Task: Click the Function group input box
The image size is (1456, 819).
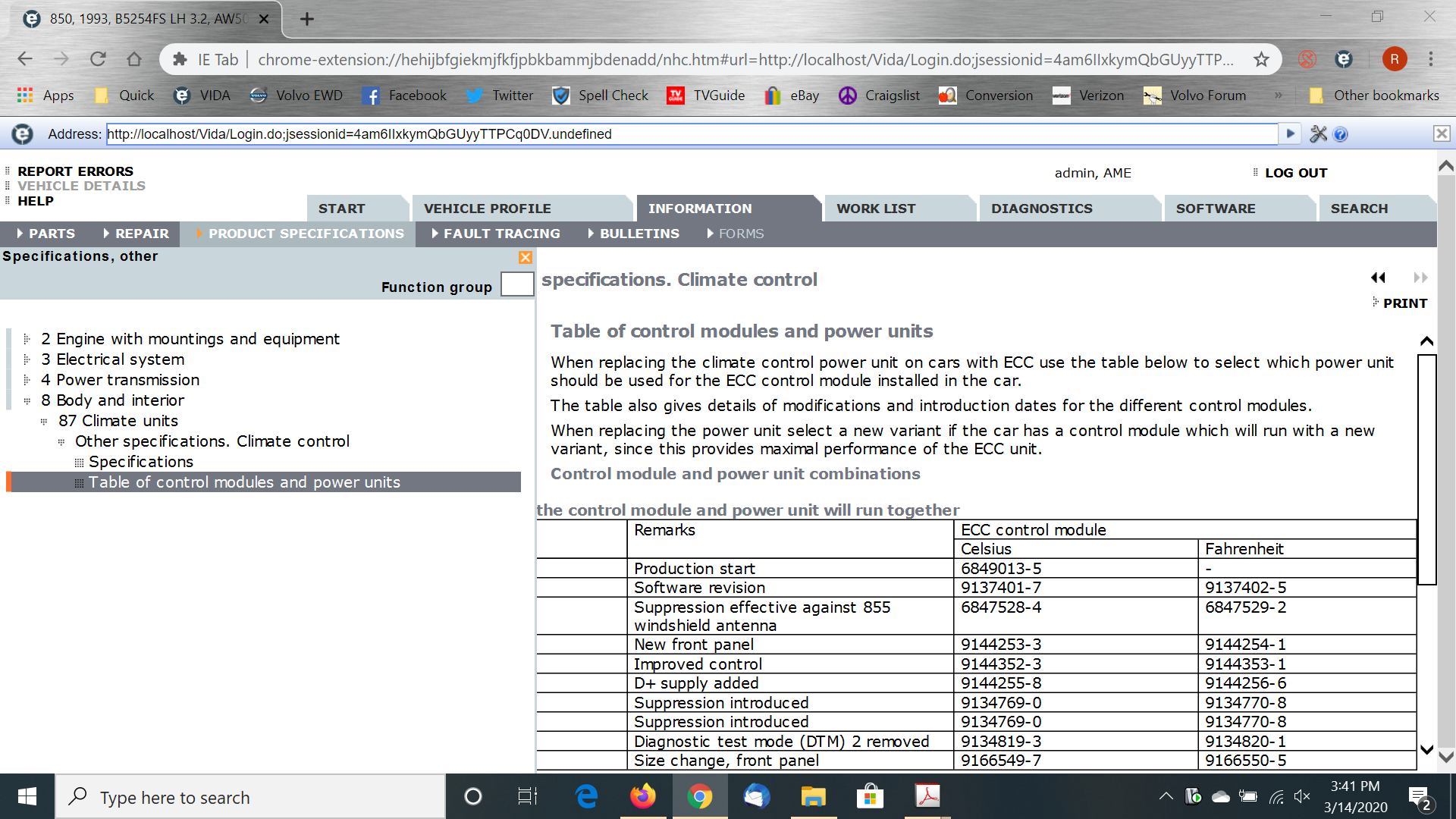Action: tap(517, 285)
